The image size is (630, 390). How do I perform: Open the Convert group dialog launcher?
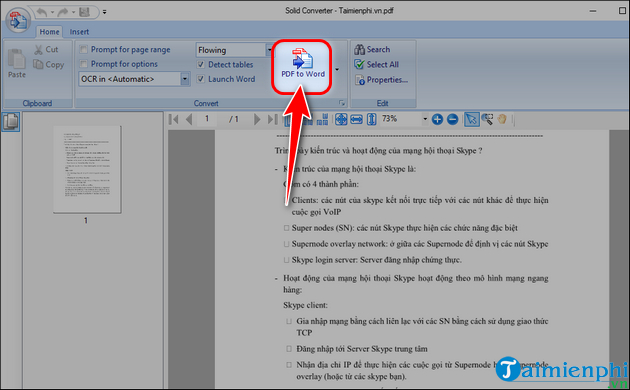coord(342,103)
